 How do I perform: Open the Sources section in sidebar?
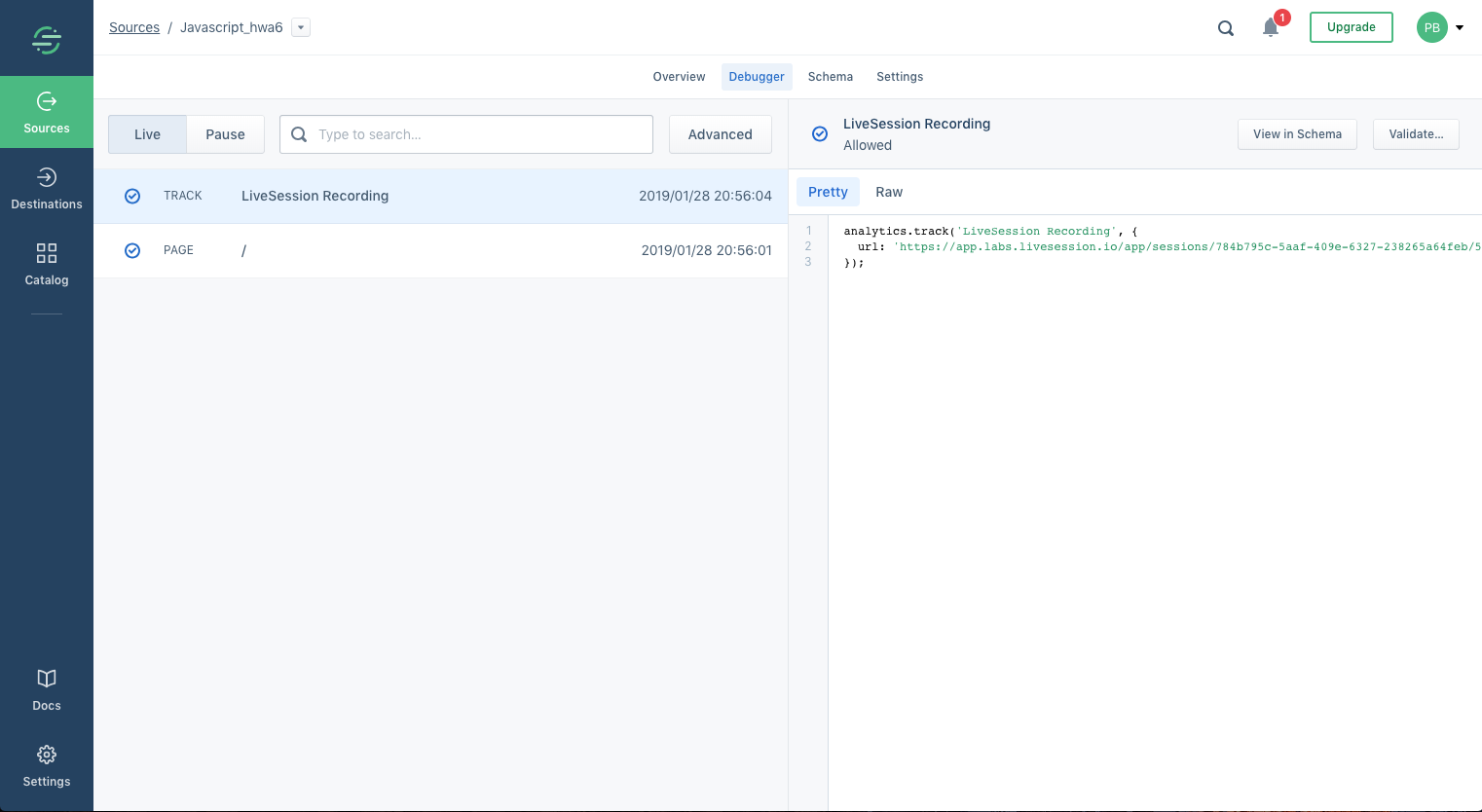pos(46,112)
